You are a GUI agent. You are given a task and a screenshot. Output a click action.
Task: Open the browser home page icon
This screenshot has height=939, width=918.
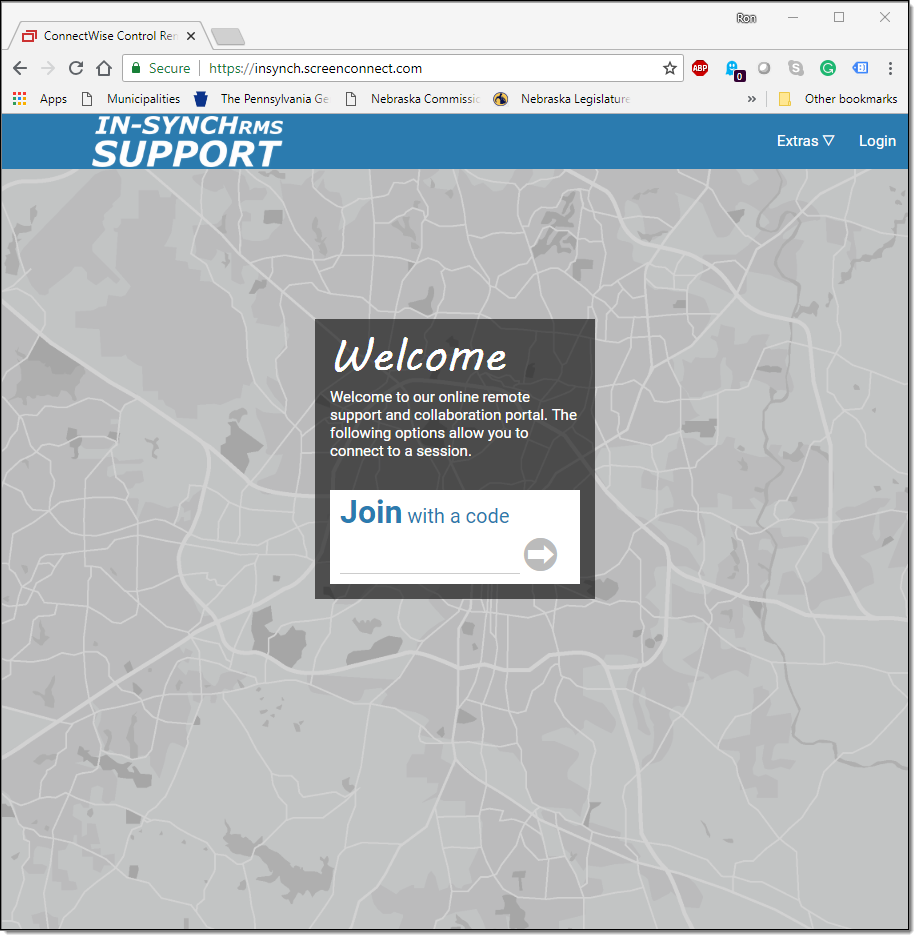pyautogui.click(x=104, y=68)
